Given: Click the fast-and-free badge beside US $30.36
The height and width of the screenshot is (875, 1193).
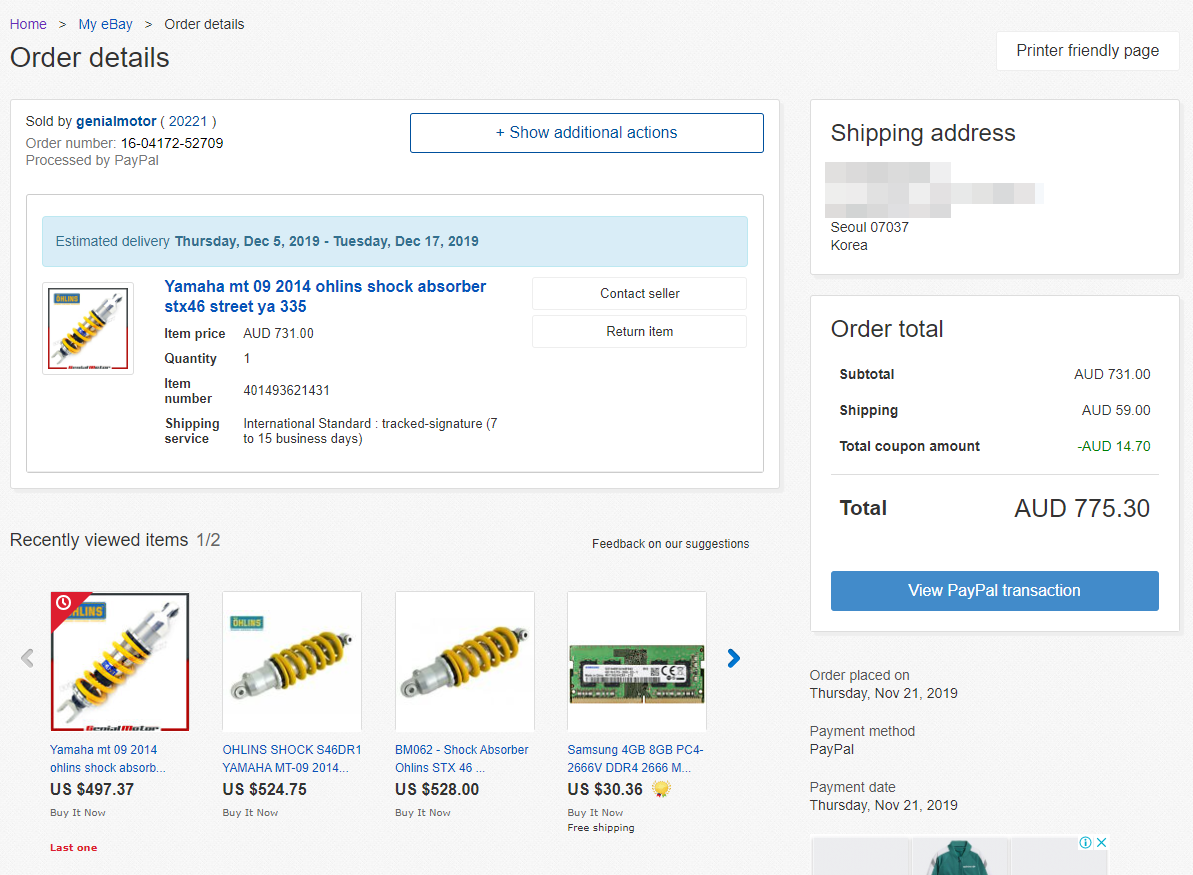Looking at the screenshot, I should [x=661, y=789].
